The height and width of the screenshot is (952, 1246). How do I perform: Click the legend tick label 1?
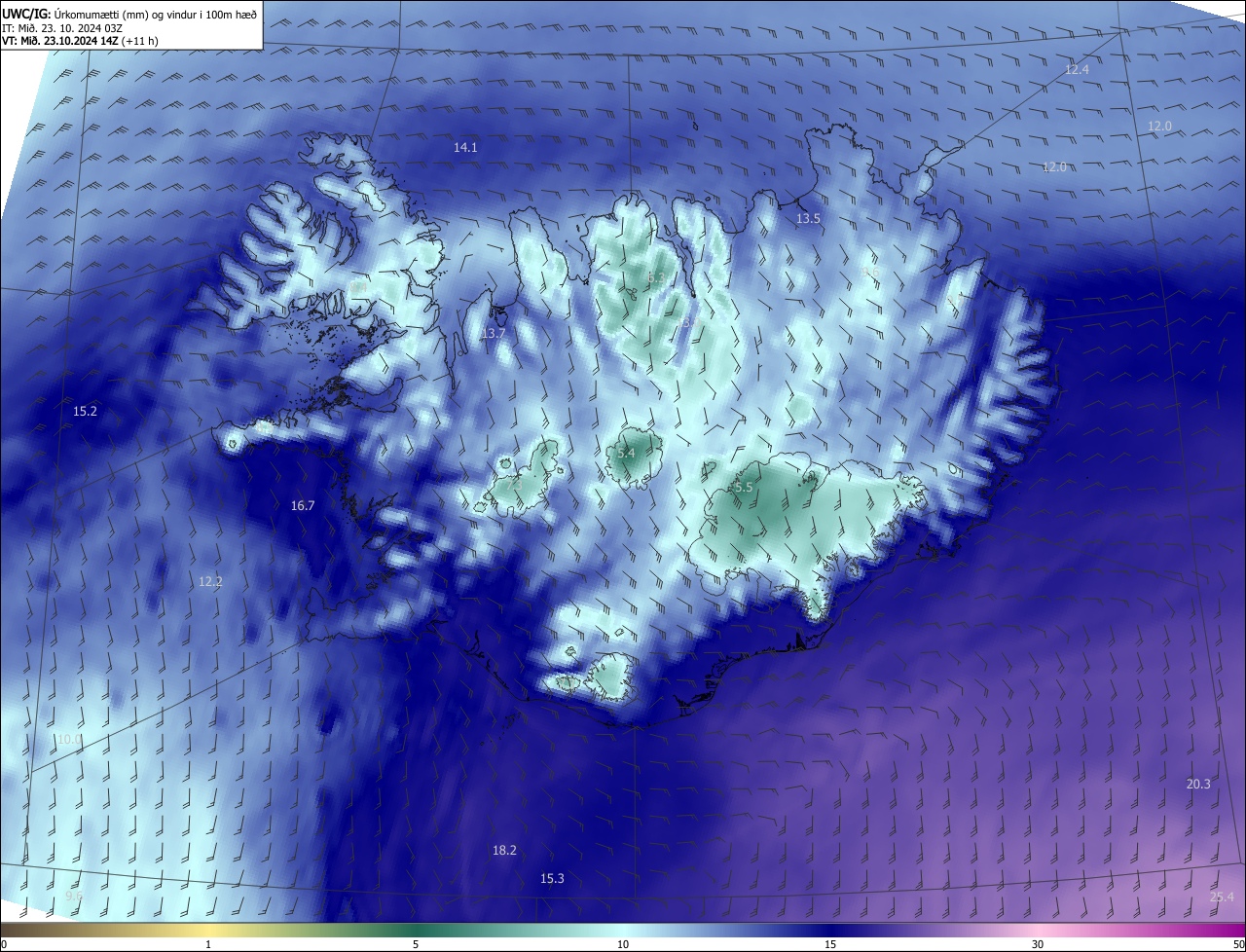[x=208, y=944]
